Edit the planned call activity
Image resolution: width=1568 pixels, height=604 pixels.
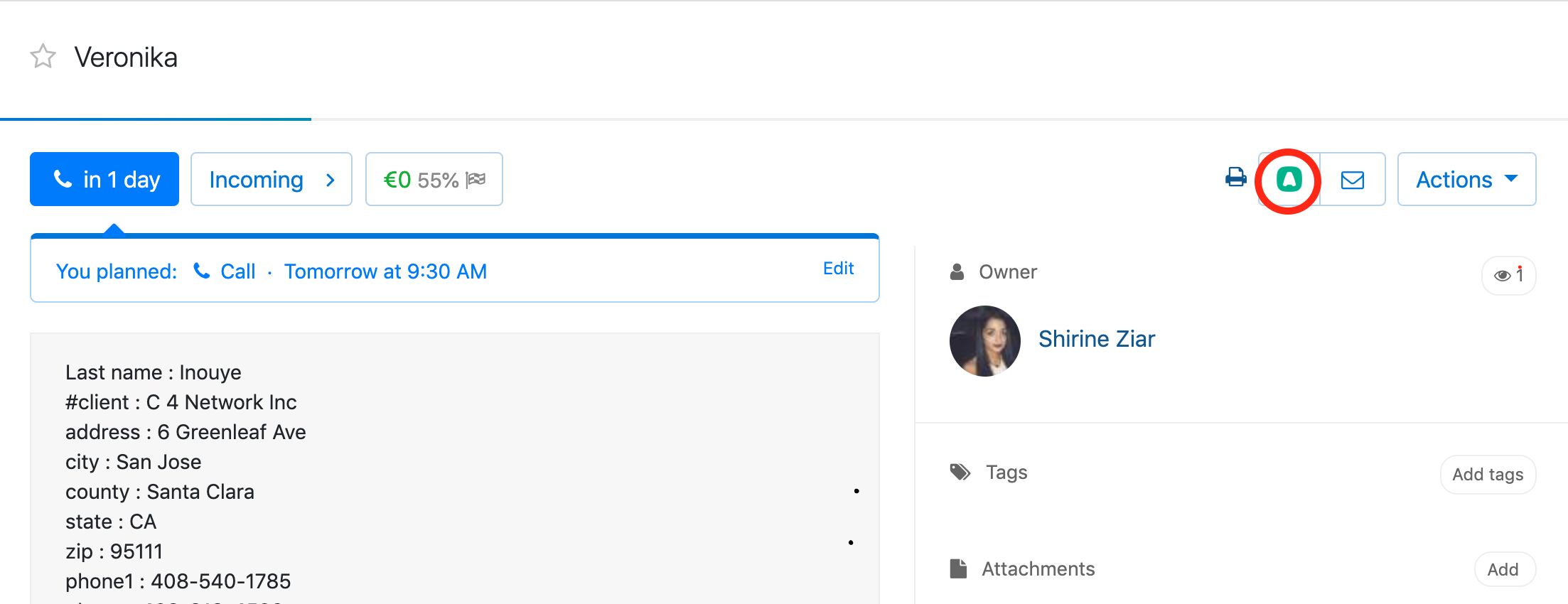click(x=838, y=268)
